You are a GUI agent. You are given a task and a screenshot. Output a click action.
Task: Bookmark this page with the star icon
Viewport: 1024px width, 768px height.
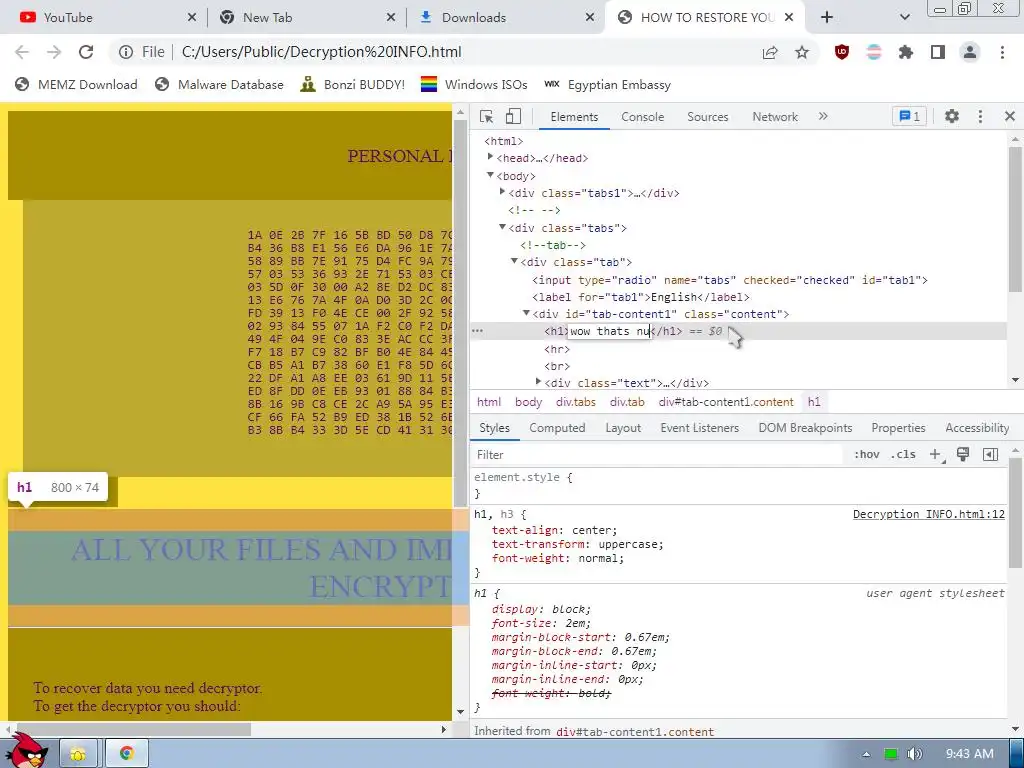tap(802, 52)
